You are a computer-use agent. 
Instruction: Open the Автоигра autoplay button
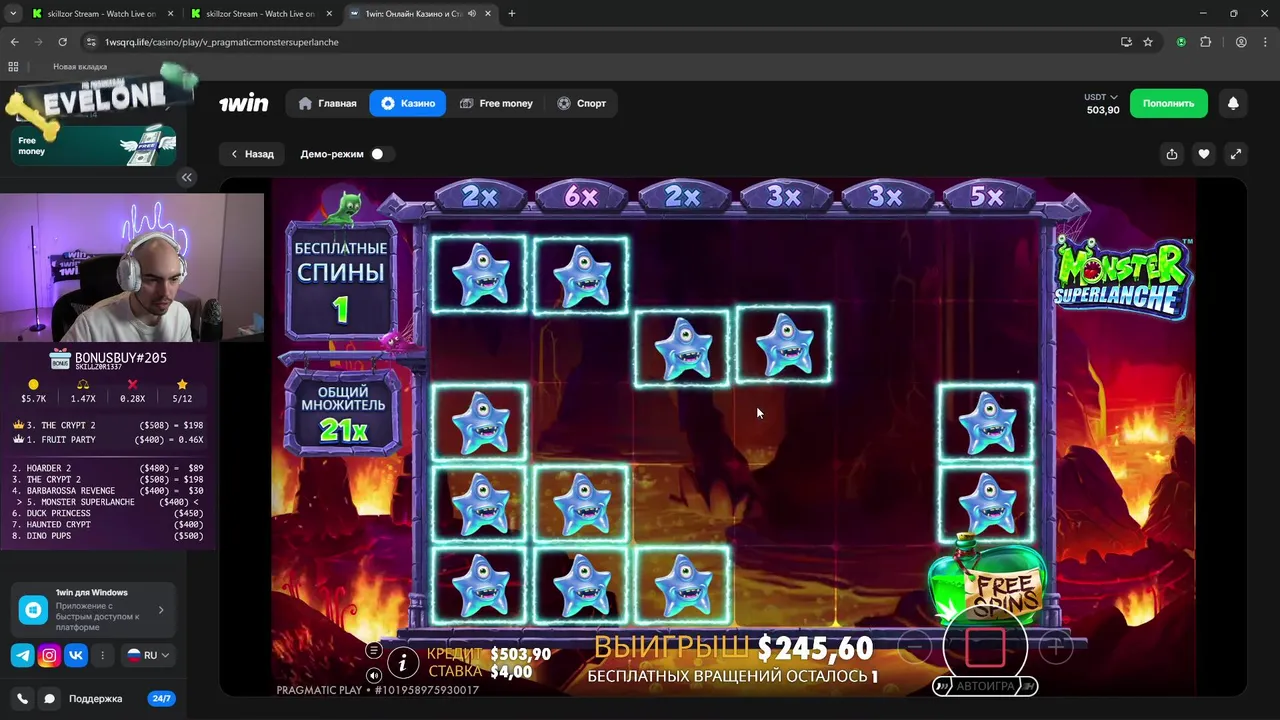click(x=985, y=686)
